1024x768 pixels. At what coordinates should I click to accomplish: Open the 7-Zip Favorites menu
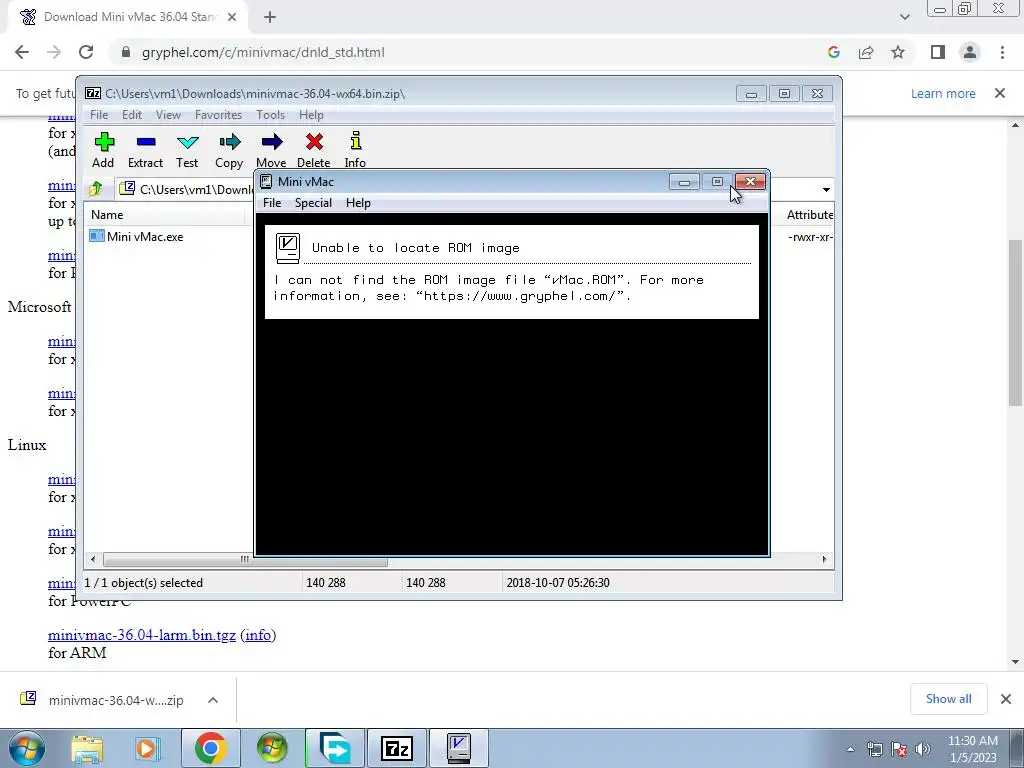coord(219,115)
